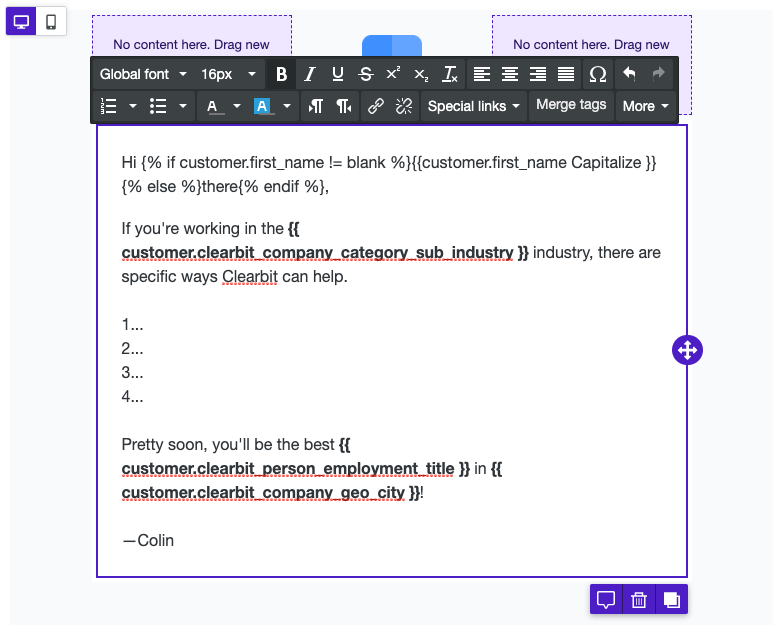Screen dimensions: 782x625
Task: Toggle strikethrough formatting
Action: click(x=366, y=74)
